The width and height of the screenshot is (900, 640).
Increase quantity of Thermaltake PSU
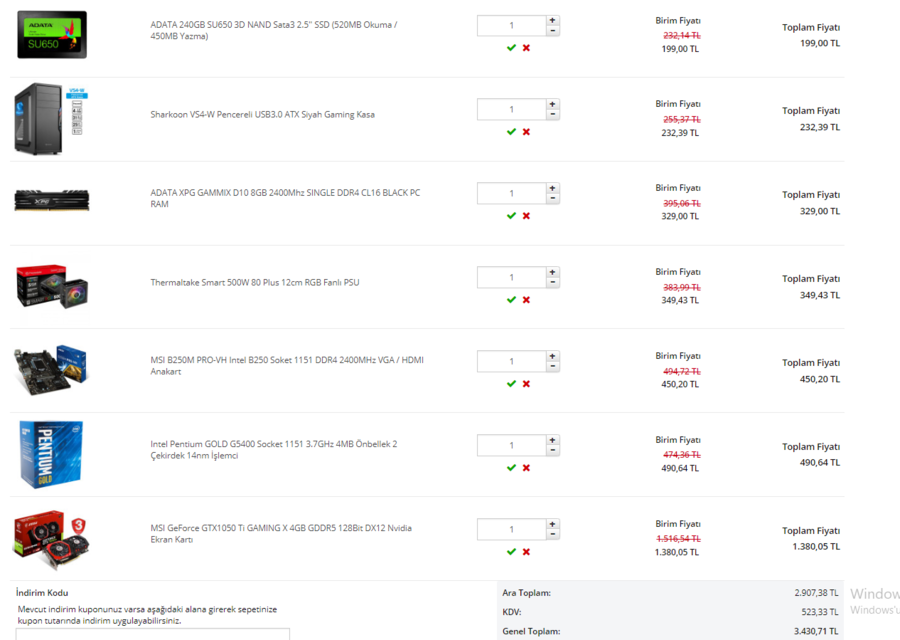pos(552,272)
